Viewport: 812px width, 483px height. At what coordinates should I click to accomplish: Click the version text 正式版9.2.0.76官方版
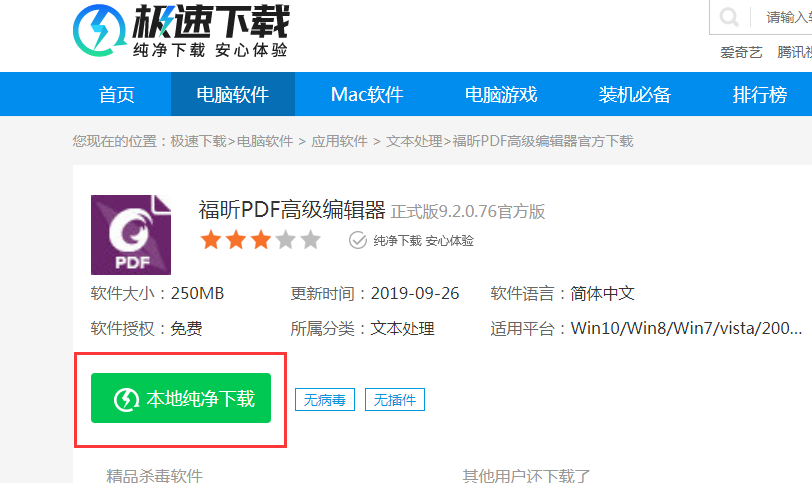point(468,212)
